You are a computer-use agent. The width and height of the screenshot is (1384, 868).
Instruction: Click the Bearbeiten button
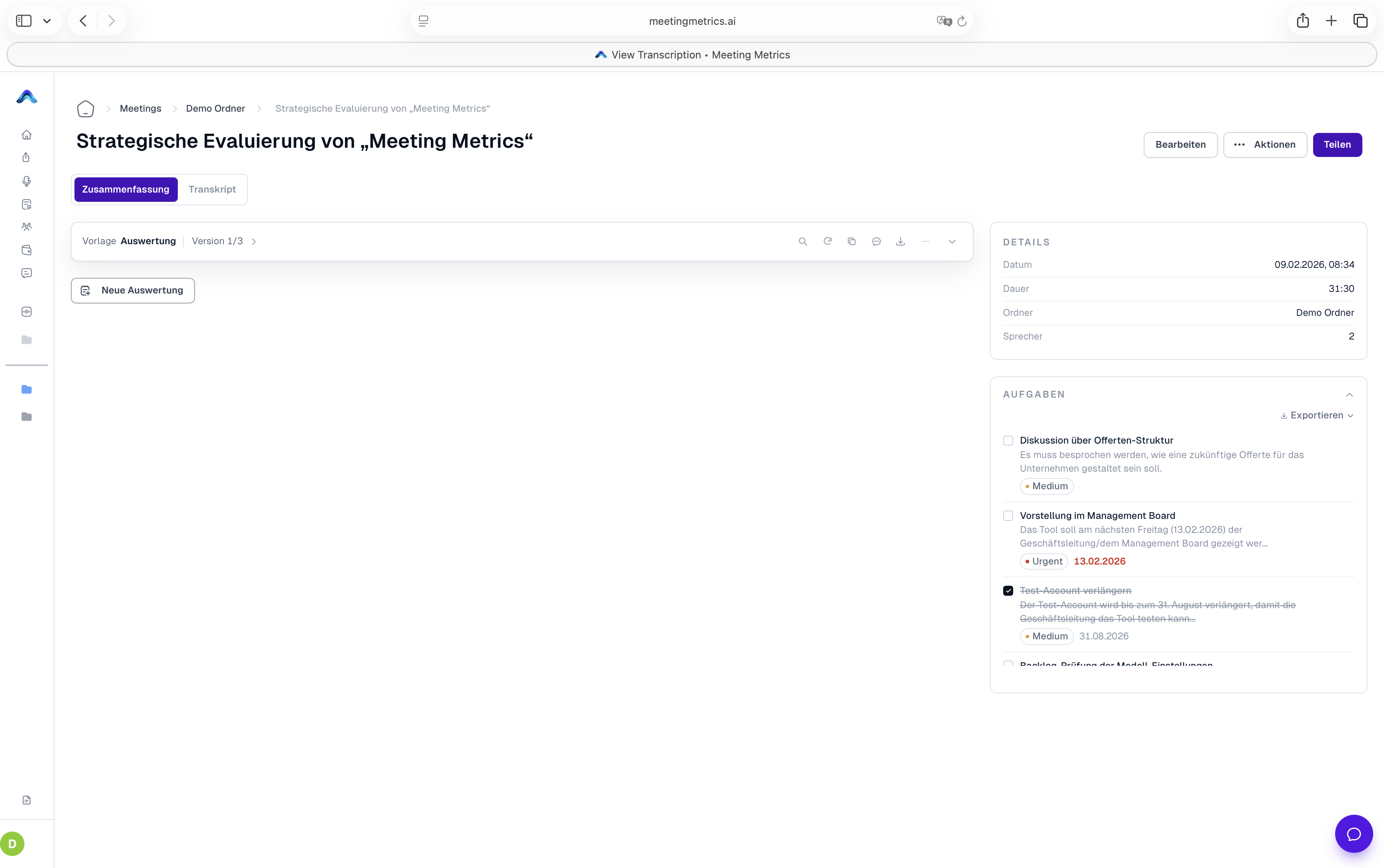pos(1180,145)
